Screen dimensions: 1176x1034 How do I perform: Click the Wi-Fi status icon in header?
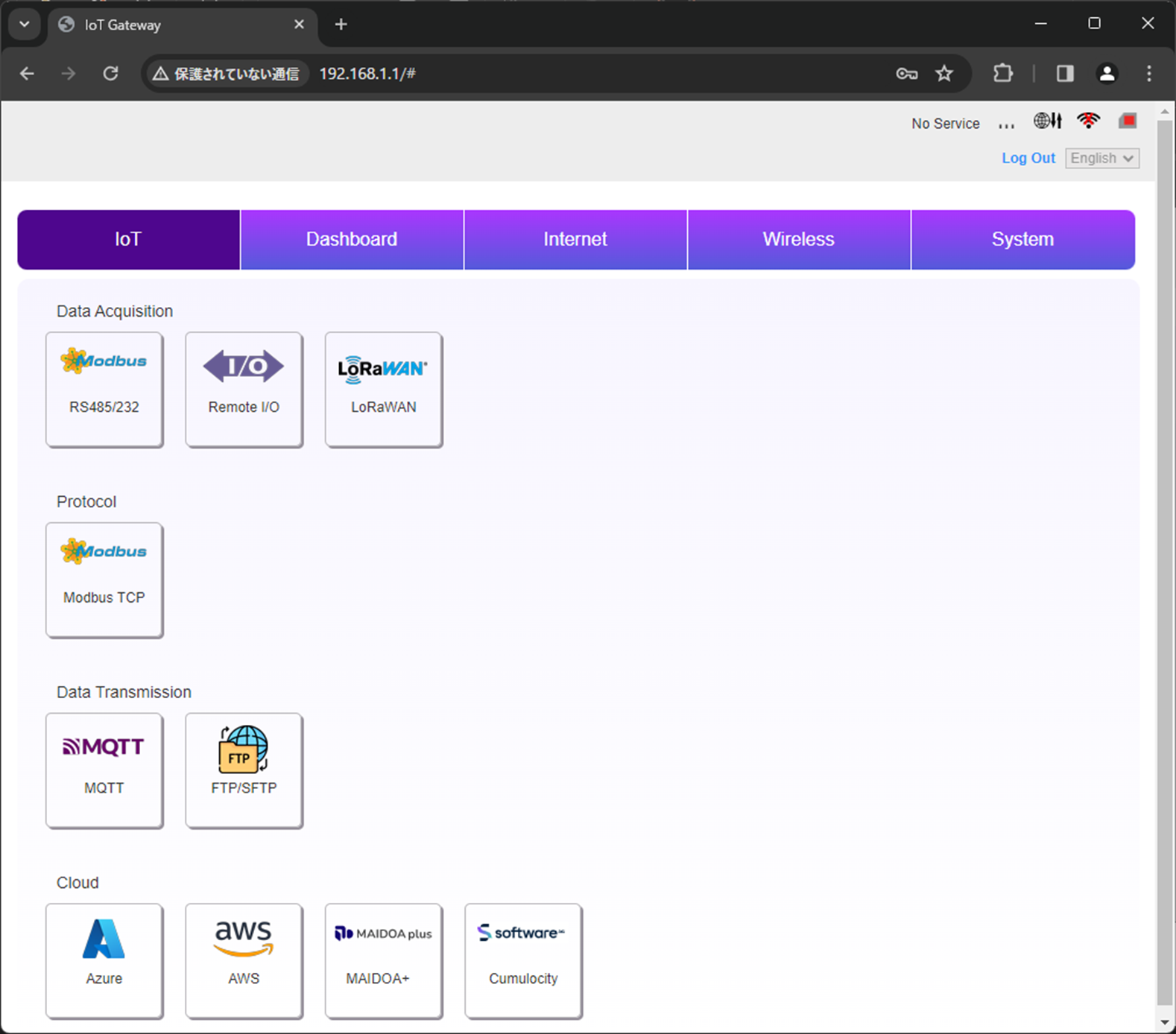1088,121
